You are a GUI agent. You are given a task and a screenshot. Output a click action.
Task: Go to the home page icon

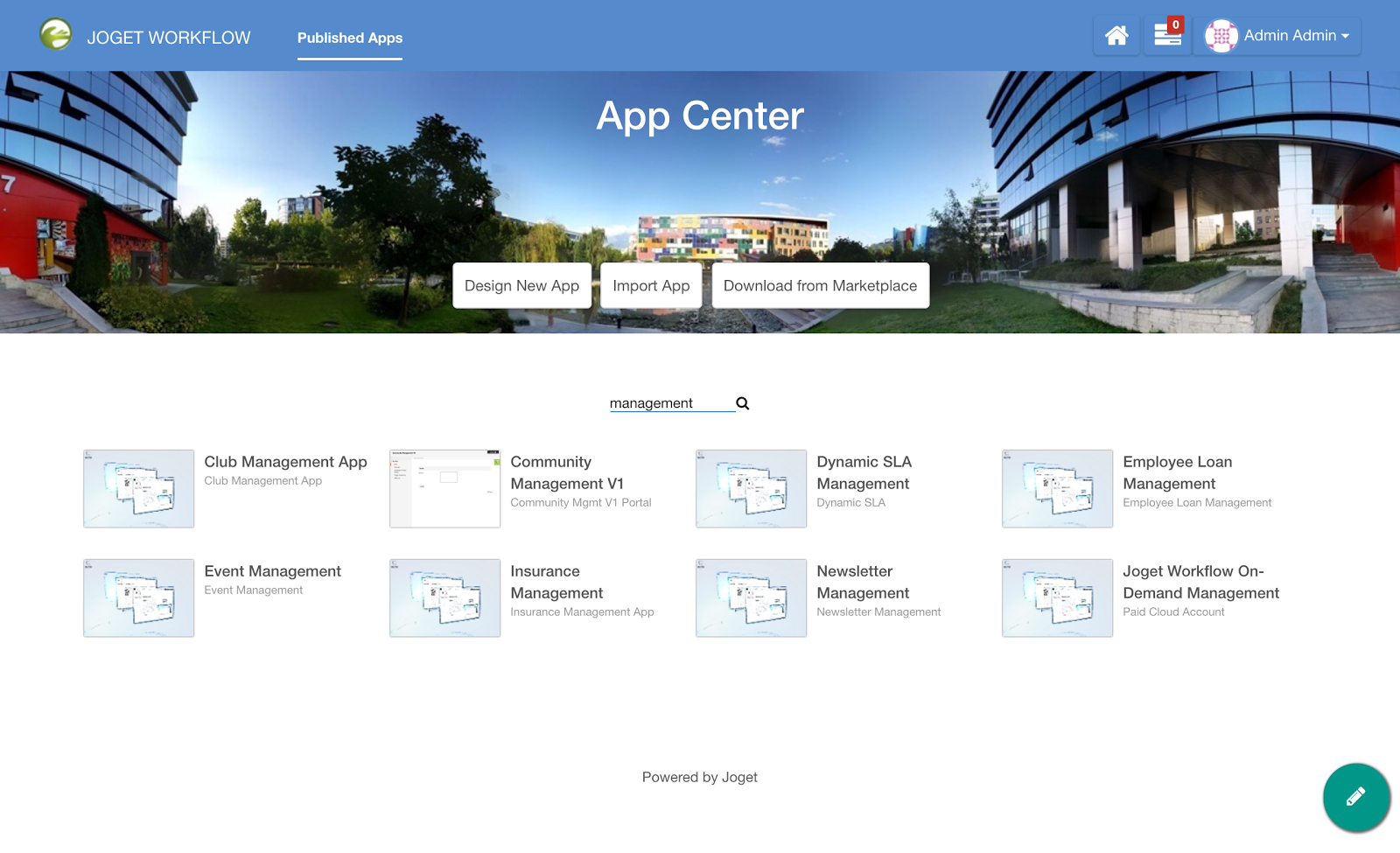coord(1116,36)
